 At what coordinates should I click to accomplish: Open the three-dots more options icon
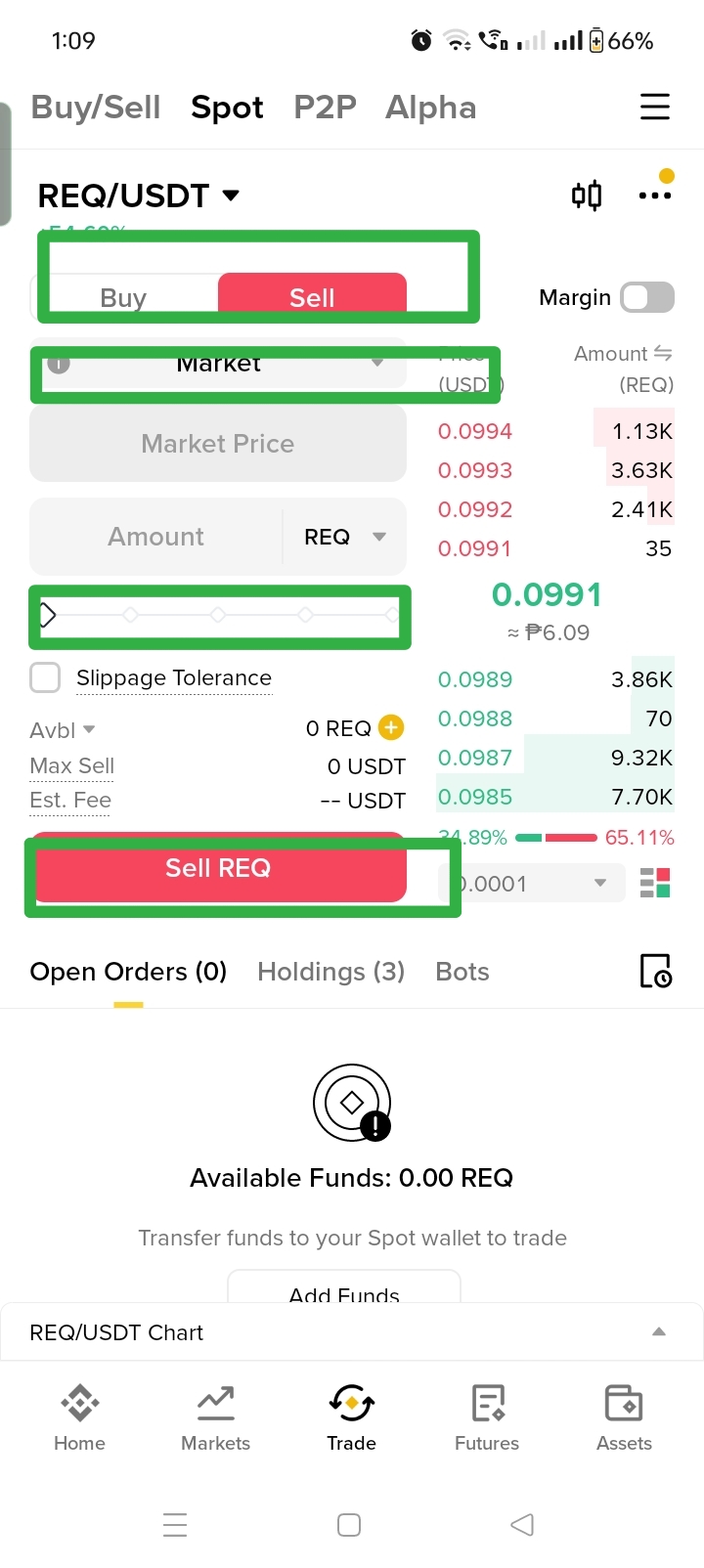pyautogui.click(x=655, y=196)
